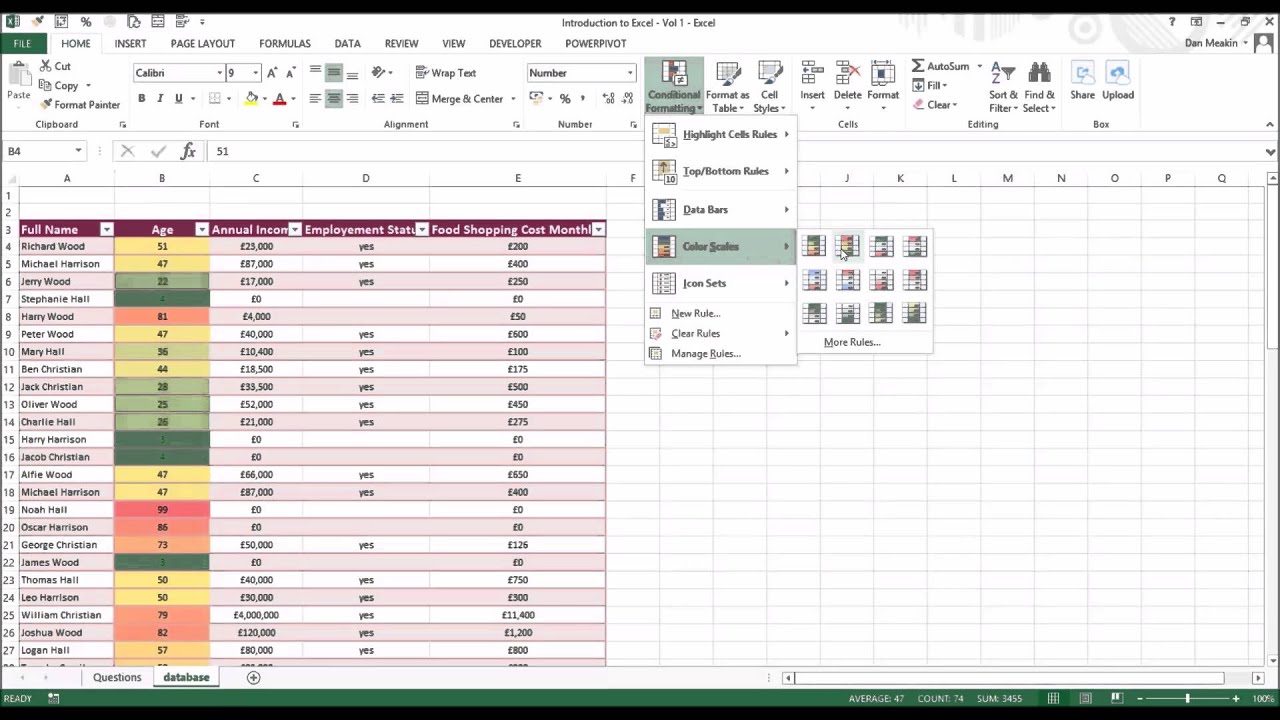
Task: Click the Paste button
Action: tap(18, 82)
